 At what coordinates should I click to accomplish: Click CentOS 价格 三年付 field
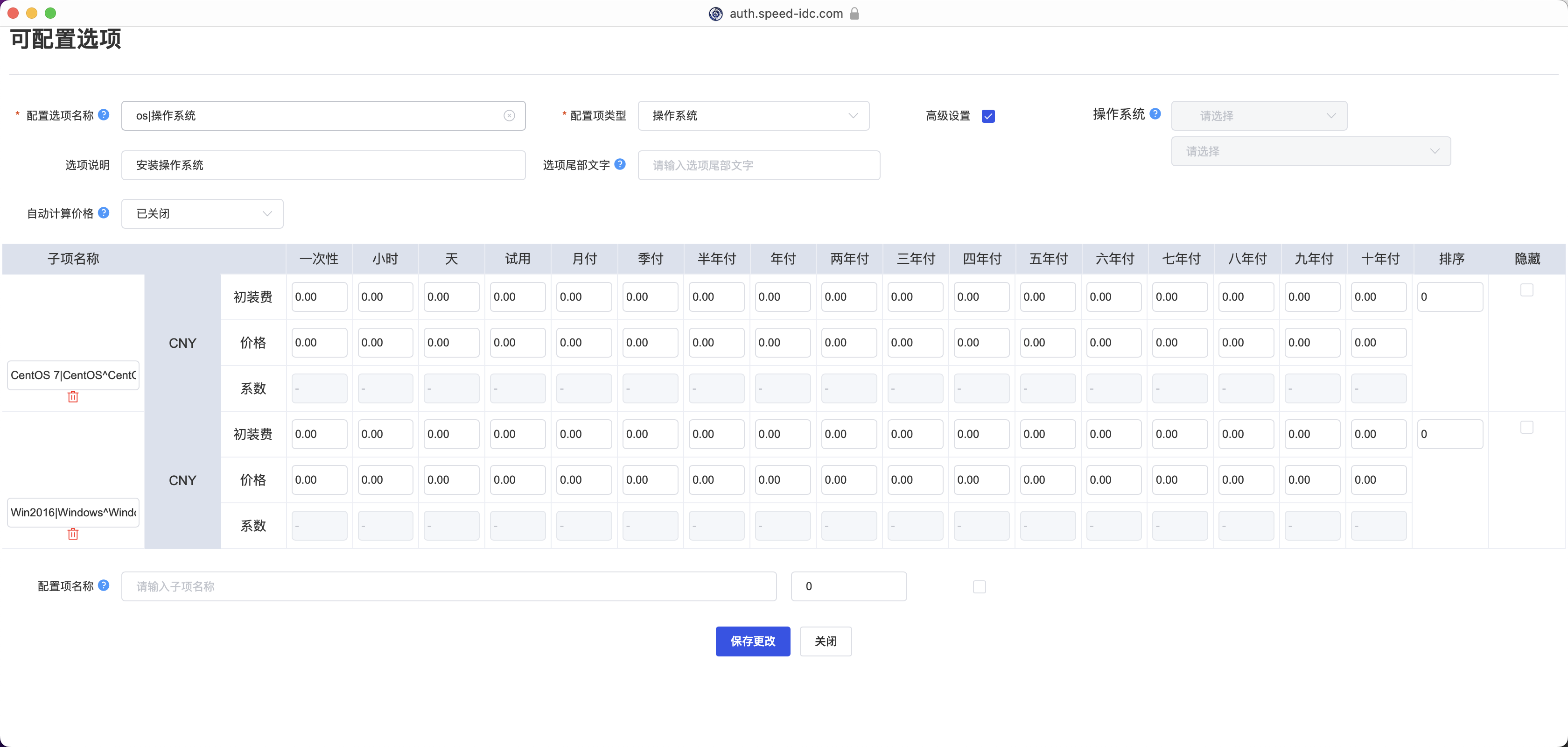click(x=915, y=343)
